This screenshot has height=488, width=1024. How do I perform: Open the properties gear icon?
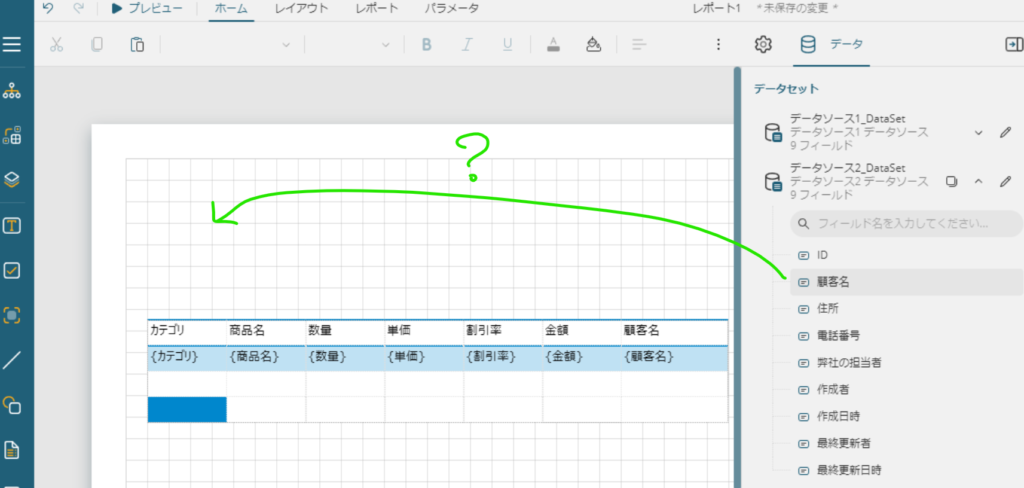[763, 45]
